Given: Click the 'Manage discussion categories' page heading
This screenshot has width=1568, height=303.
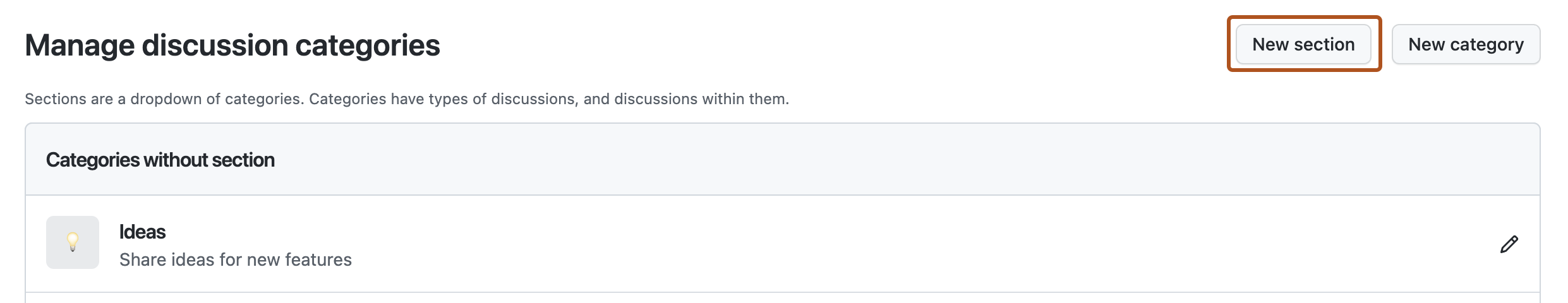Looking at the screenshot, I should click(232, 45).
